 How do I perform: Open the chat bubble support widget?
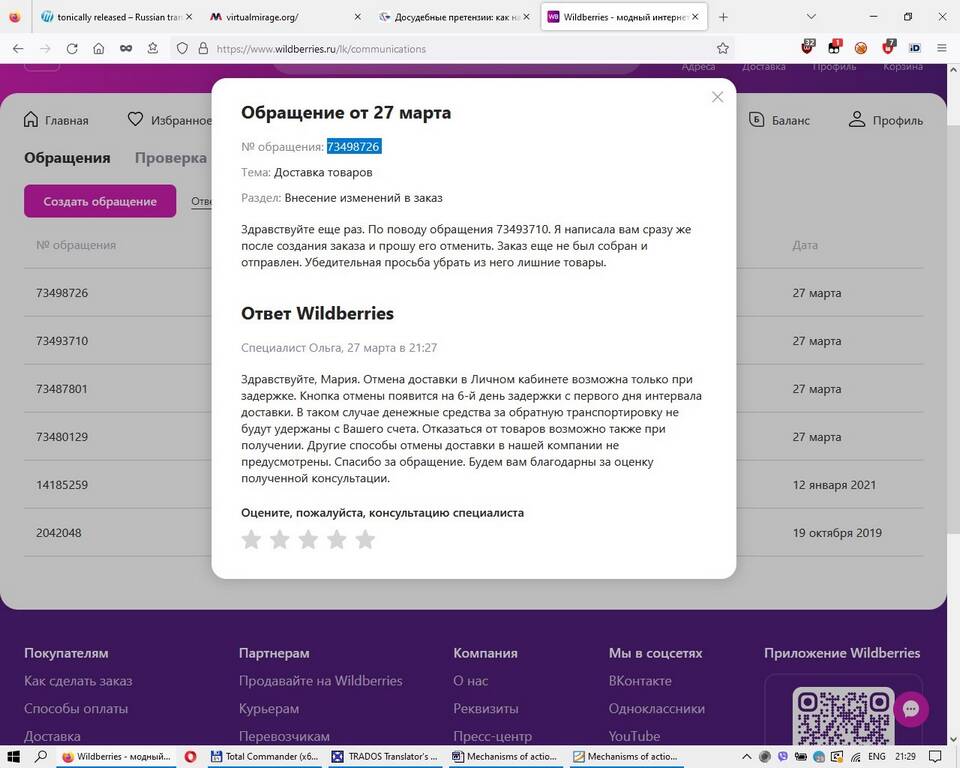click(x=911, y=709)
